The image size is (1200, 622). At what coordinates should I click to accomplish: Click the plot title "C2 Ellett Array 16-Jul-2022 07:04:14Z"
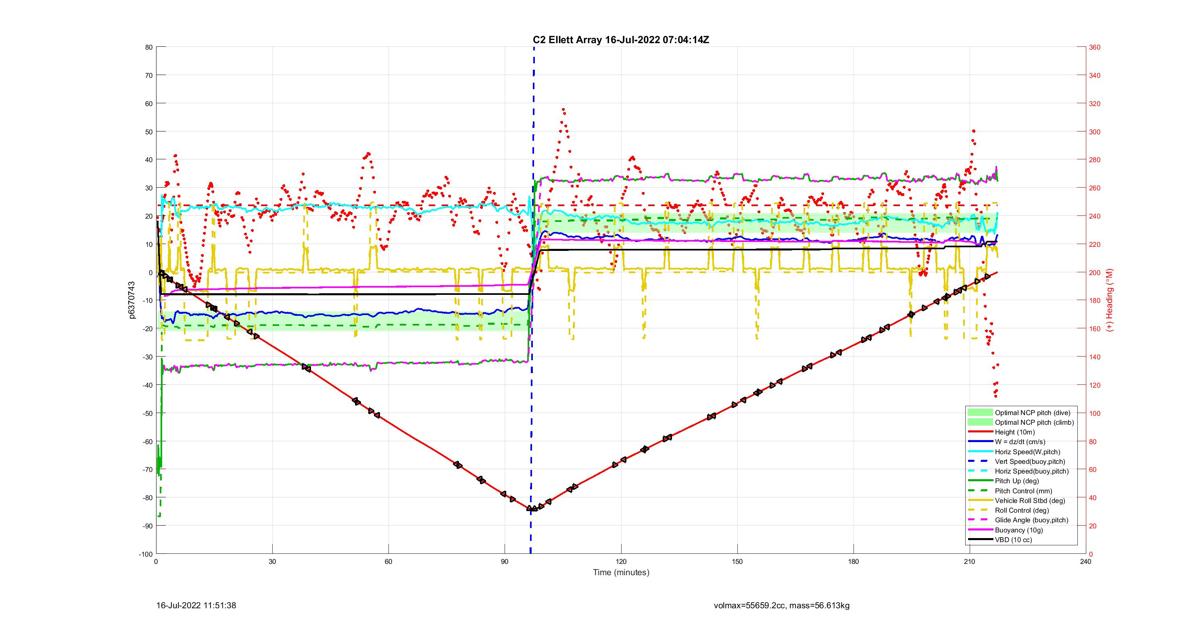pos(621,39)
